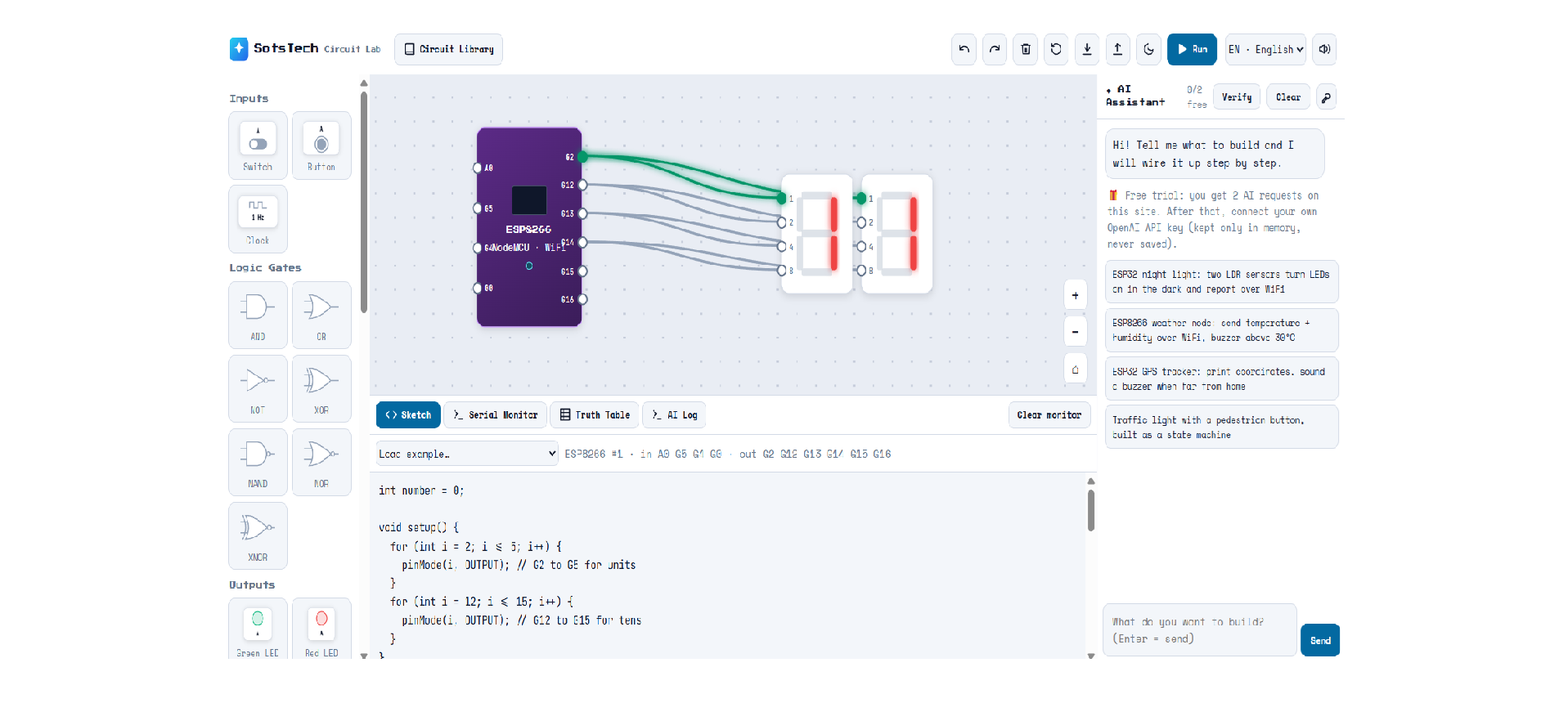Open the Truth Table tab
This screenshot has height=703, width=1568.
tap(595, 415)
